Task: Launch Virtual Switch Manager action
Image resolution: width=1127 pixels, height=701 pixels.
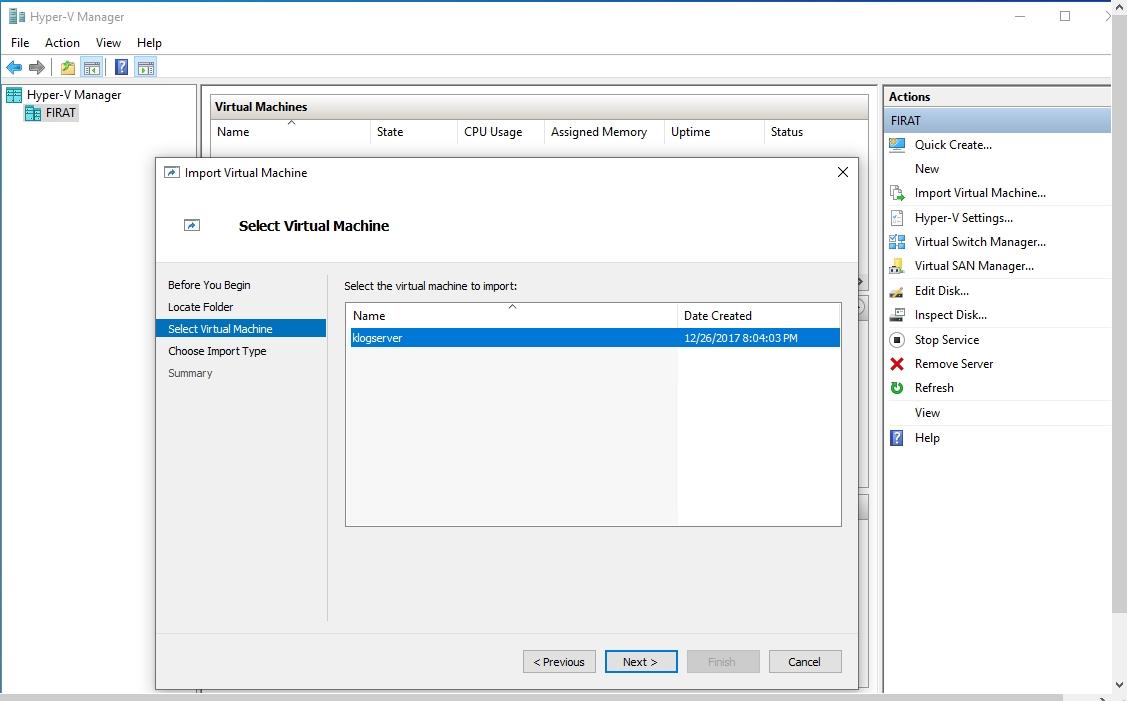Action: 980,242
